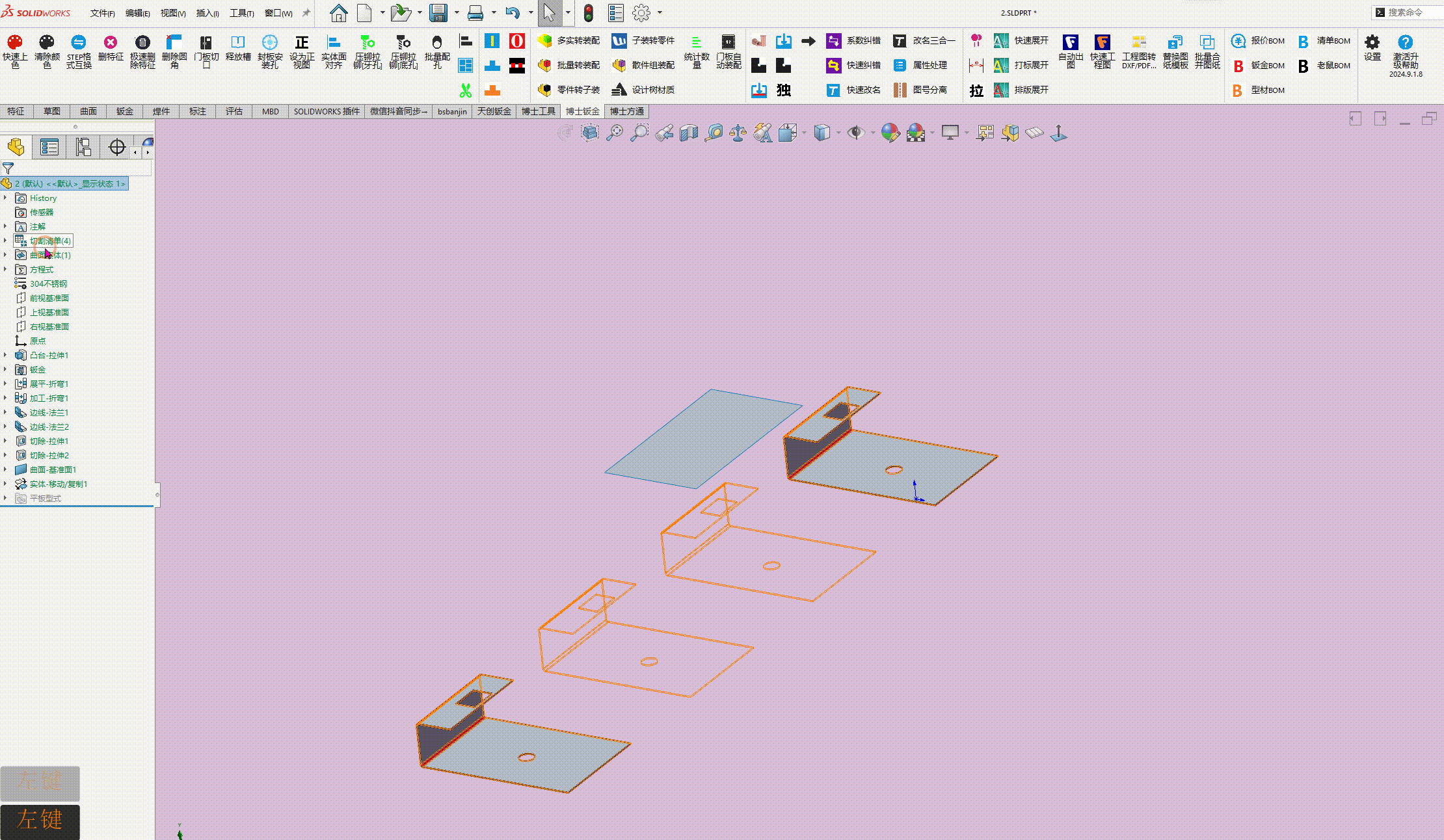Open the ConfigurationManager panel tab
Viewport: 1444px width, 840px height.
click(83, 147)
